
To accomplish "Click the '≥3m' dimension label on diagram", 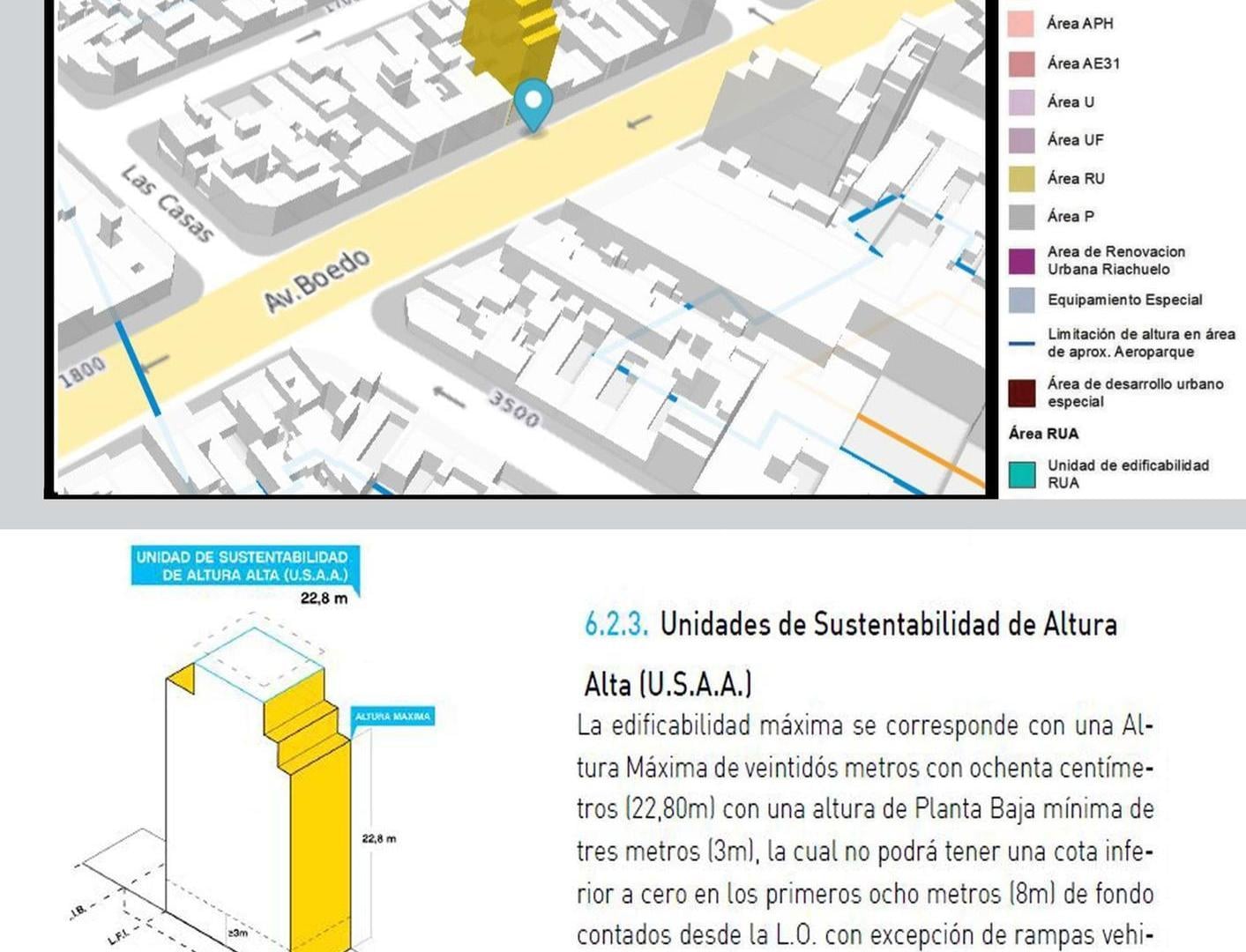I will (237, 932).
